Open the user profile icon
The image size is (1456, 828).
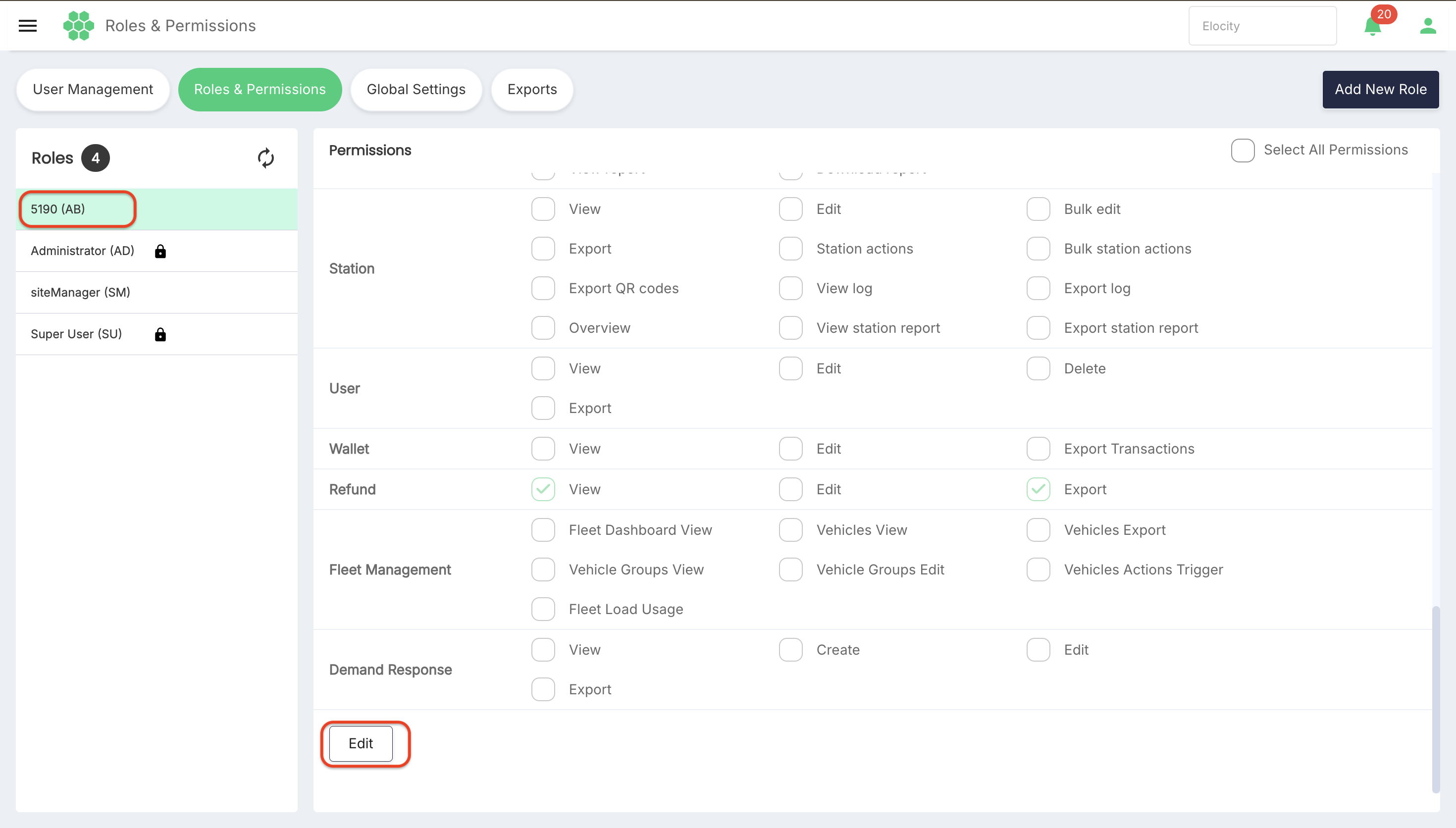coord(1428,26)
